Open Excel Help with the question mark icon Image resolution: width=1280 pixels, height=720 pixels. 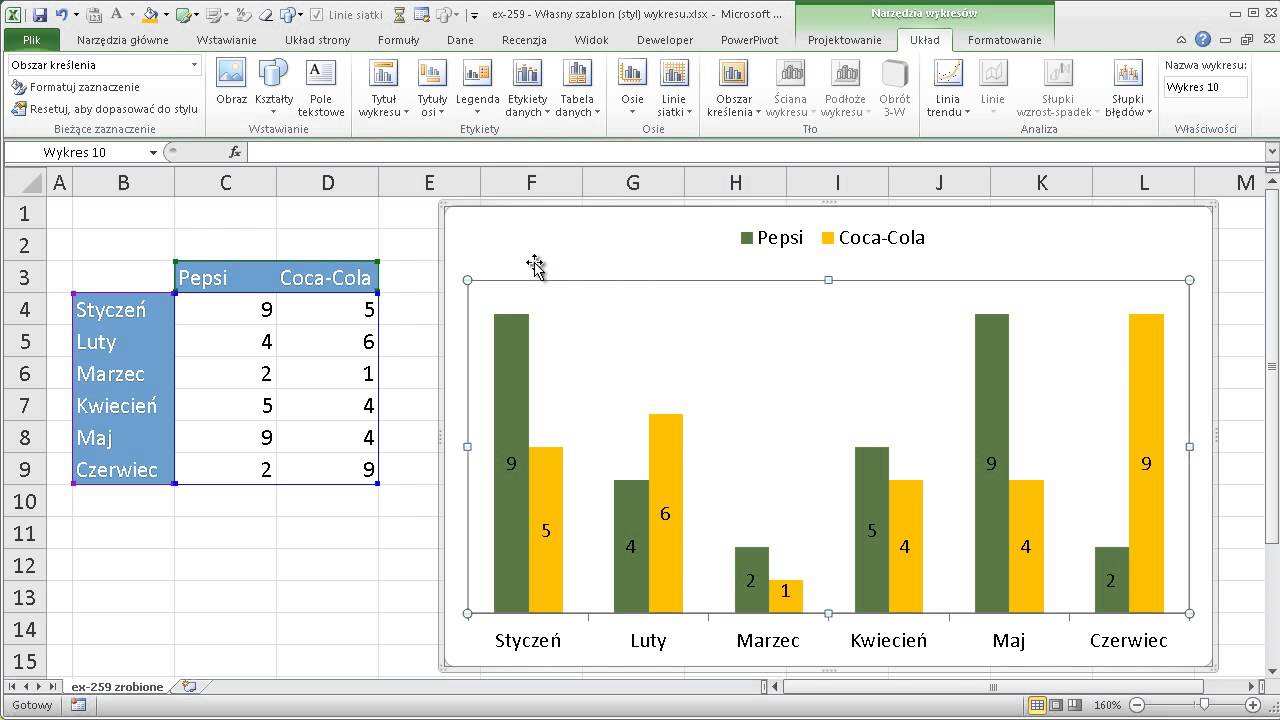point(1203,40)
